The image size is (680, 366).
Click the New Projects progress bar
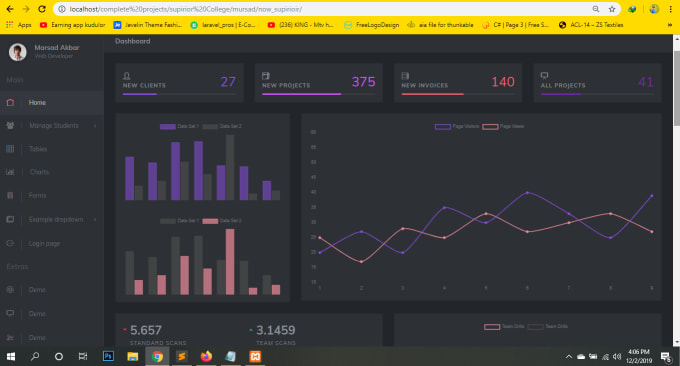pos(319,94)
